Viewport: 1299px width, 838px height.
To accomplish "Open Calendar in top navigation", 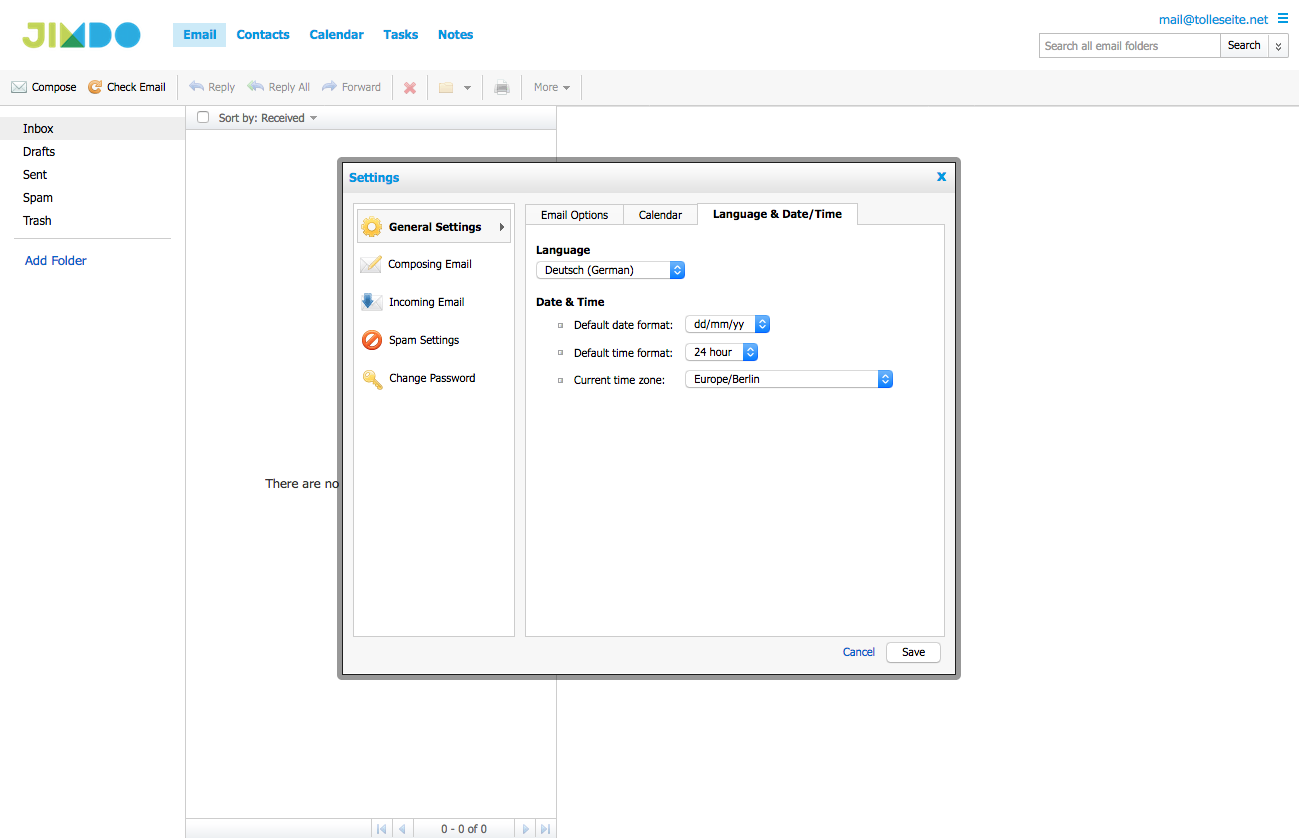I will 336,34.
